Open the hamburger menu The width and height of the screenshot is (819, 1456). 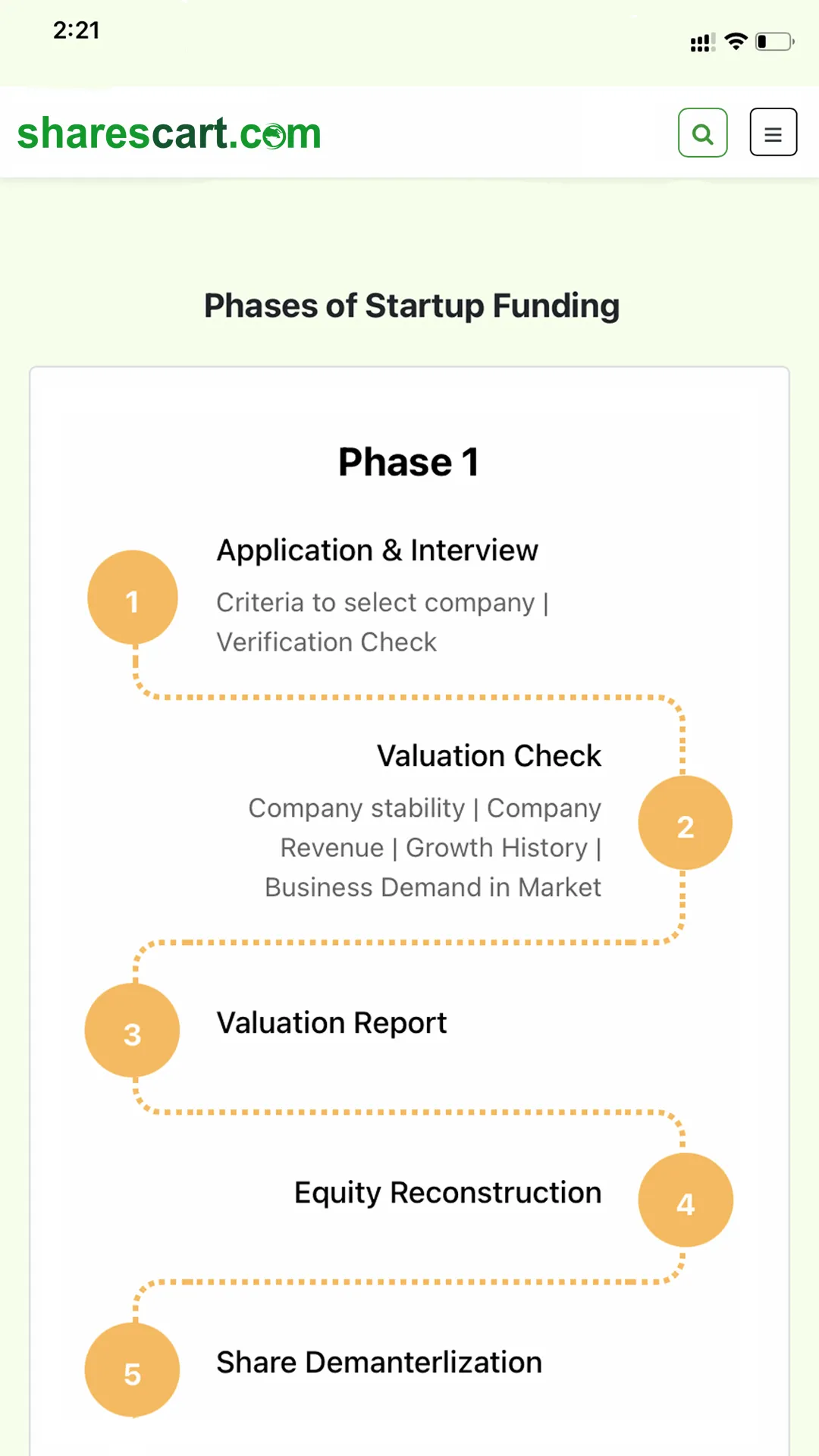click(x=773, y=133)
